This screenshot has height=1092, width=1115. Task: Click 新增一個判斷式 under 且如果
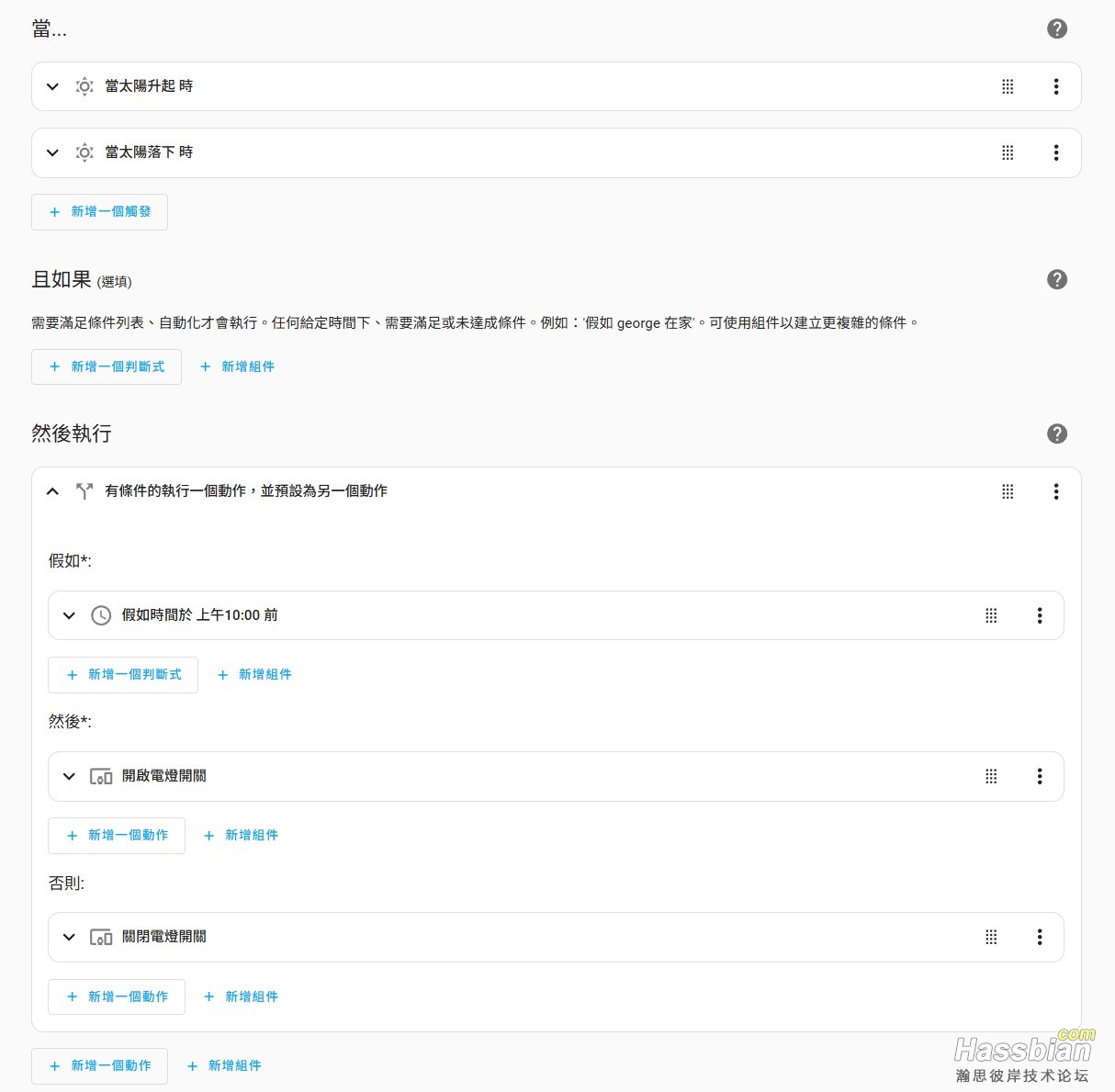107,366
